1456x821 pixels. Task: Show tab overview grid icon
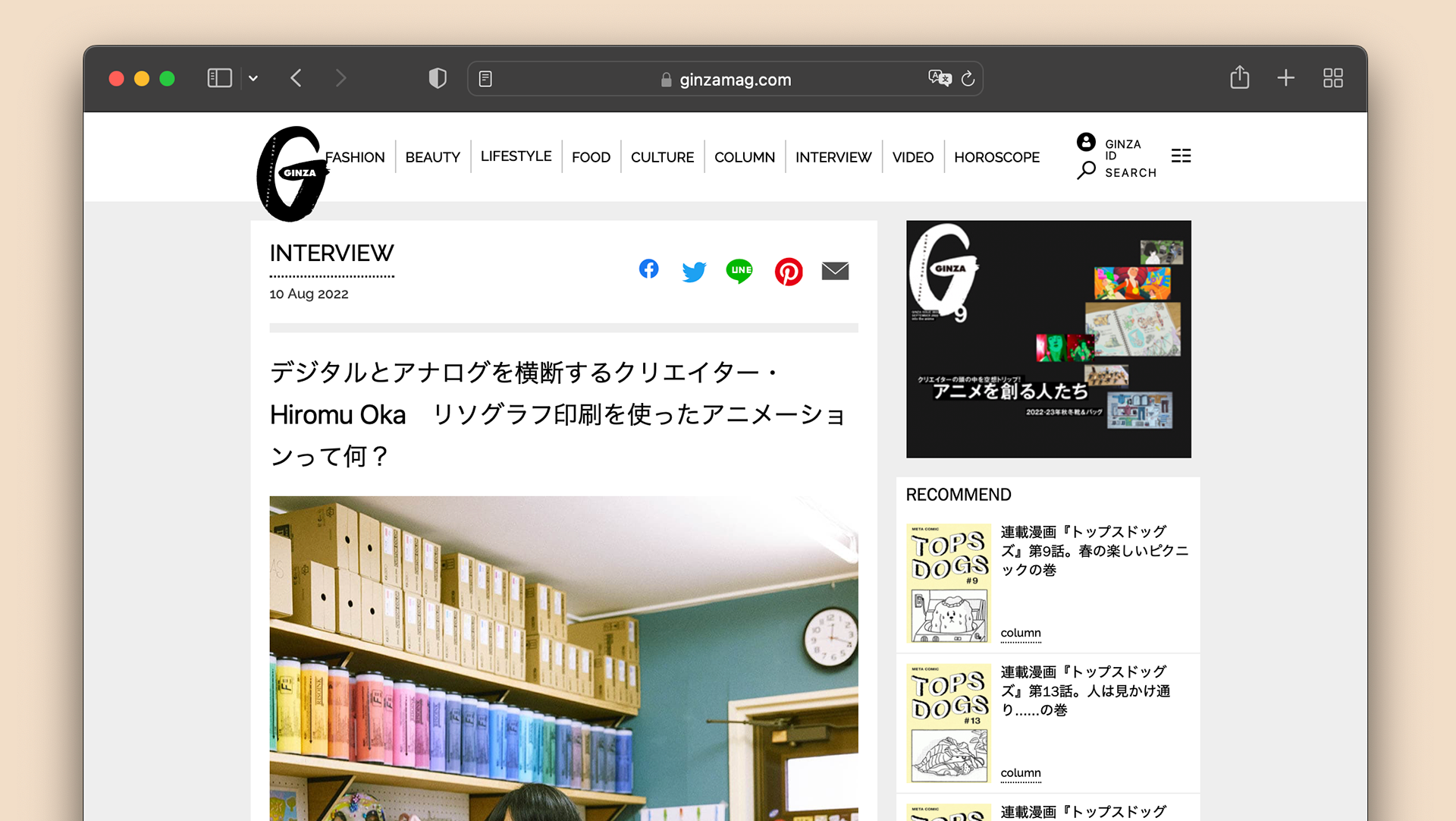tap(1332, 78)
